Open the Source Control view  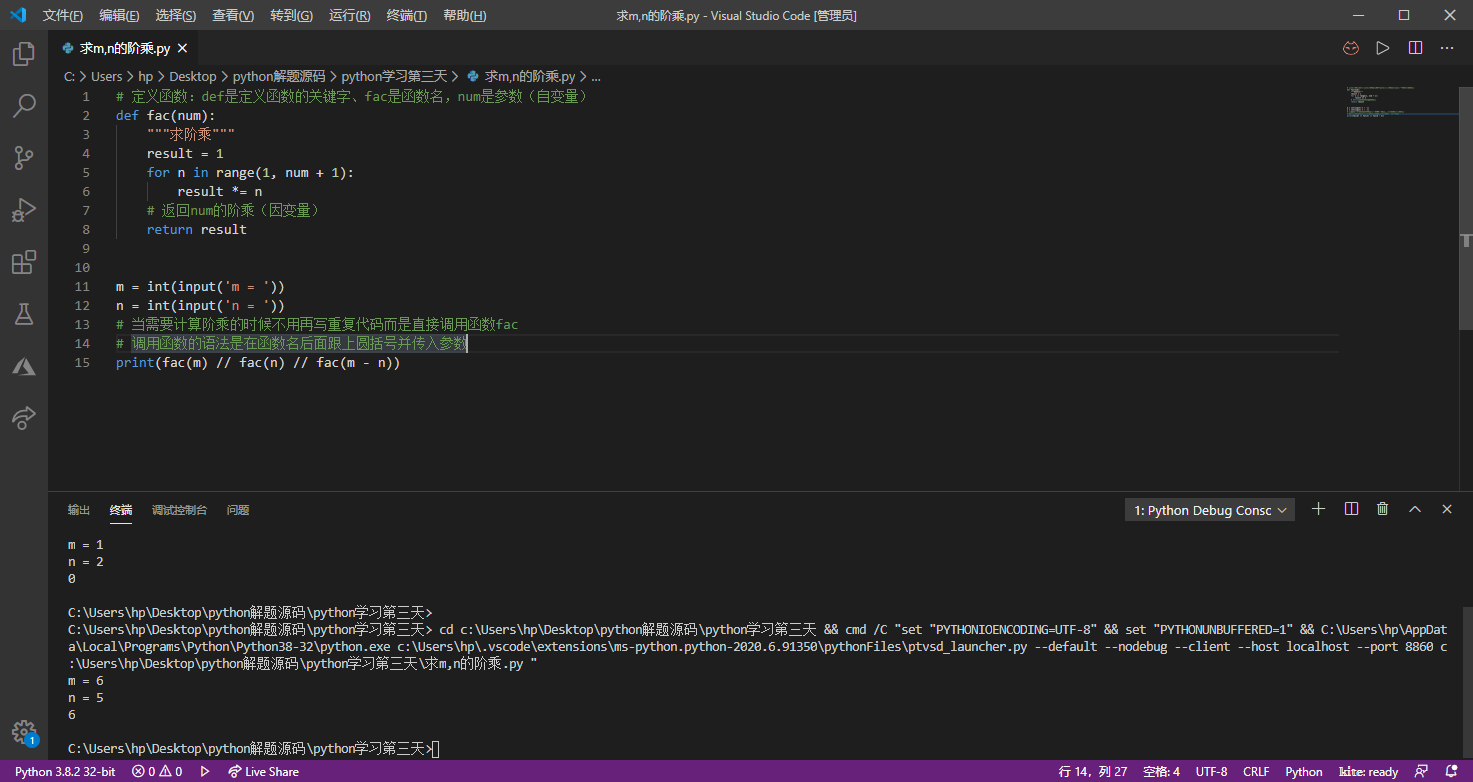point(24,158)
